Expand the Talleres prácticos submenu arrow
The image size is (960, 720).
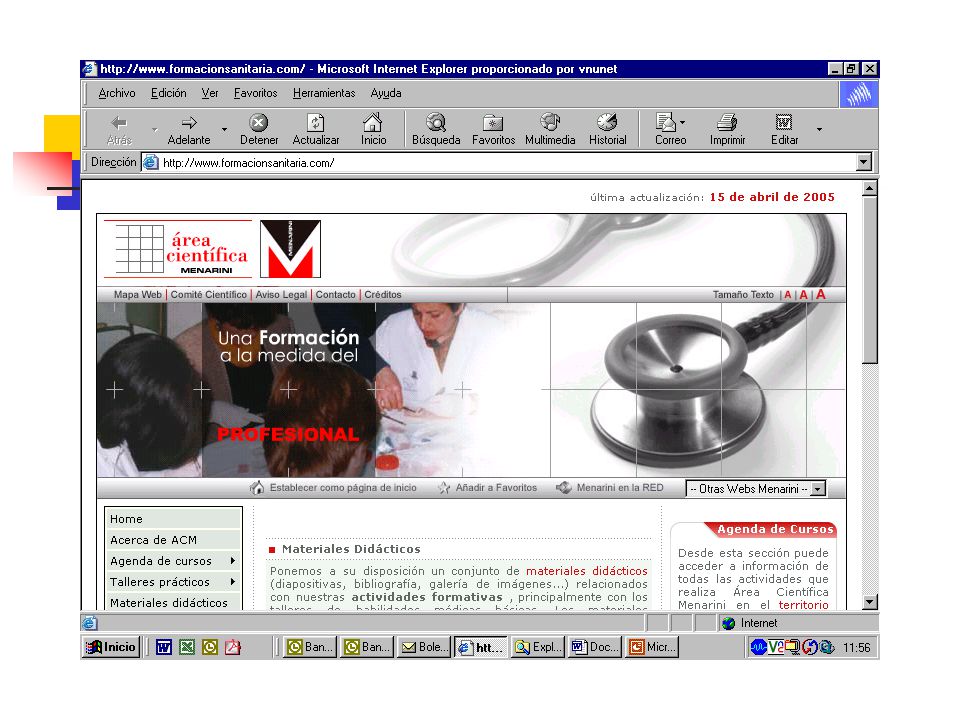233,582
